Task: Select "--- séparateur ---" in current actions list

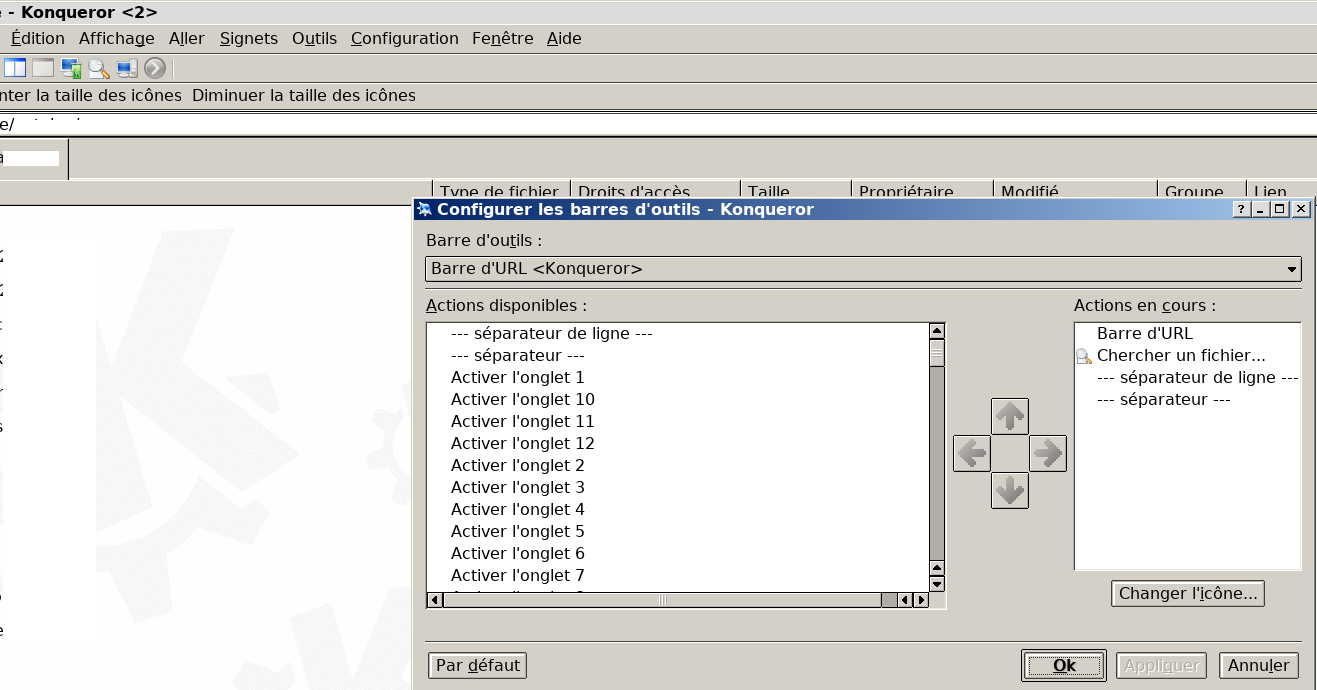Action: (1163, 399)
